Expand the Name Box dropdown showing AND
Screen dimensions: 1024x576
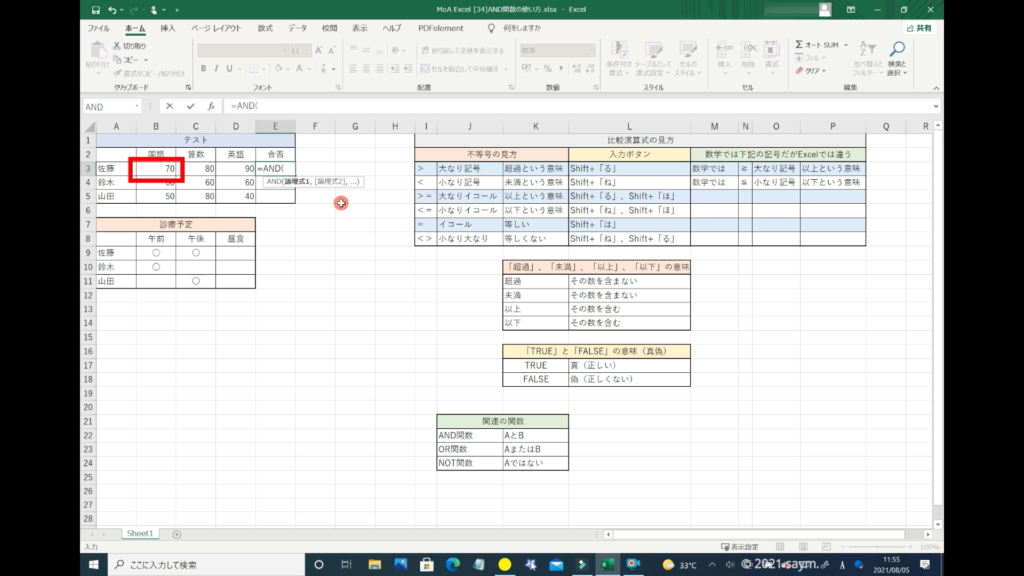pyautogui.click(x=136, y=106)
